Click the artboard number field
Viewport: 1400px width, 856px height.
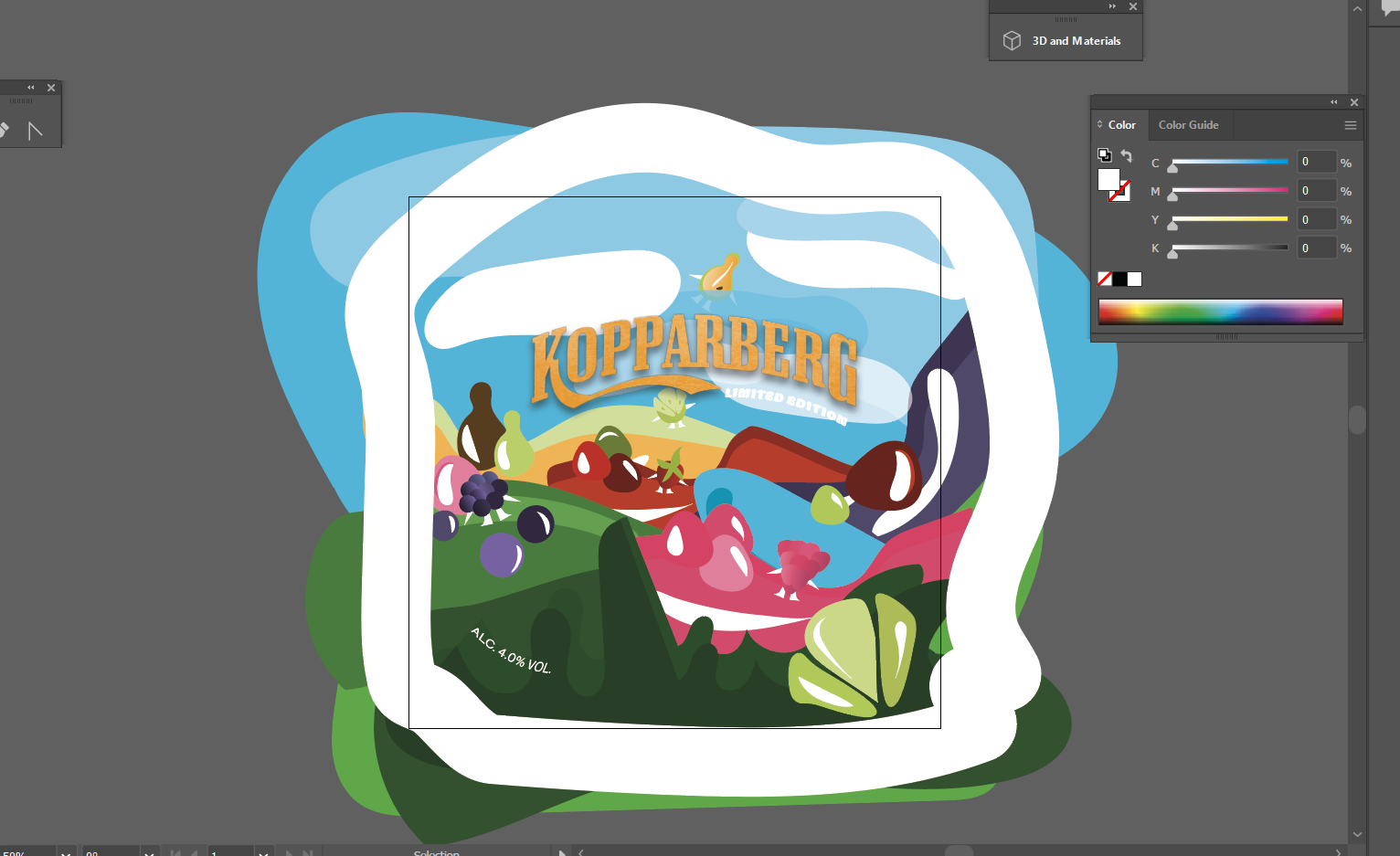click(230, 852)
